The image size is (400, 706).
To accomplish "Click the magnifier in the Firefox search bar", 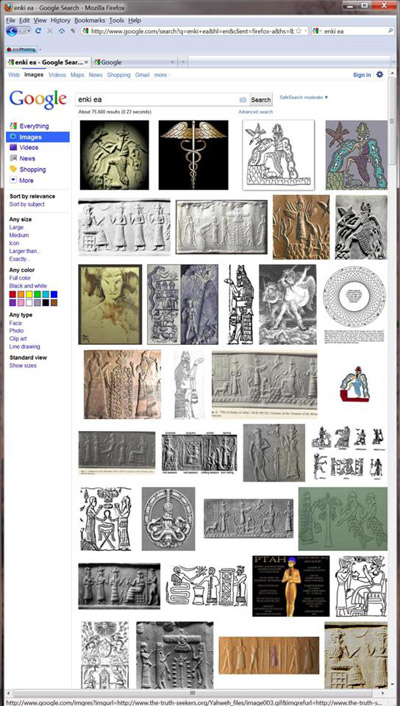I will coord(391,31).
